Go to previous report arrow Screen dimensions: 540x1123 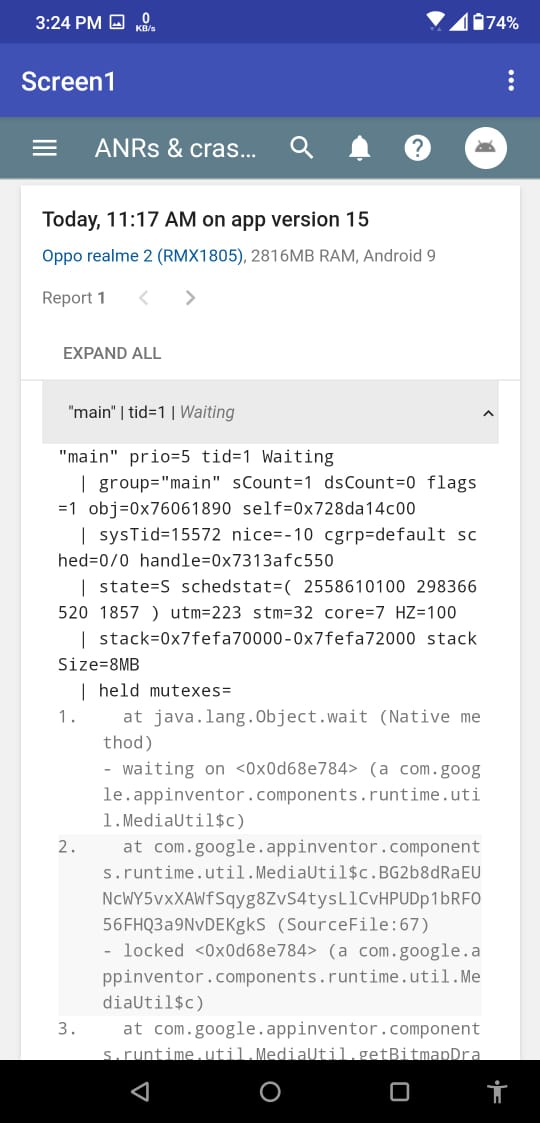[x=143, y=298]
